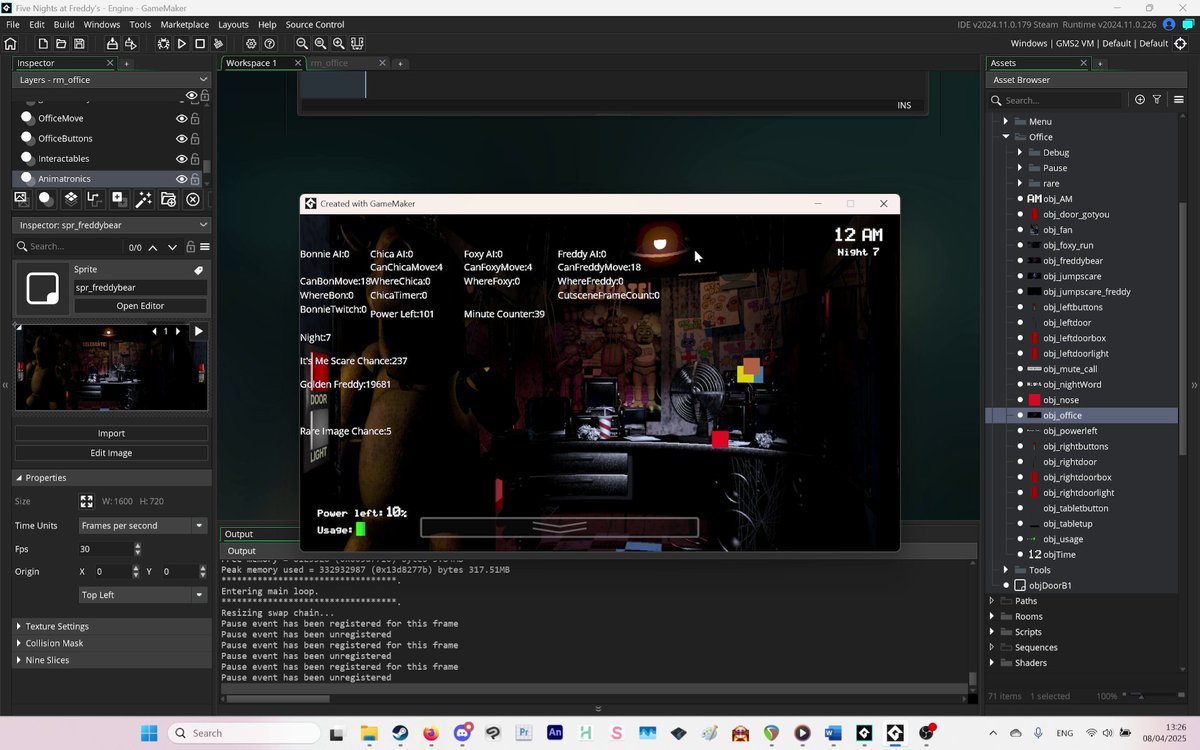Image resolution: width=1200 pixels, height=750 pixels.
Task: Open the Build menu
Action: (x=64, y=24)
